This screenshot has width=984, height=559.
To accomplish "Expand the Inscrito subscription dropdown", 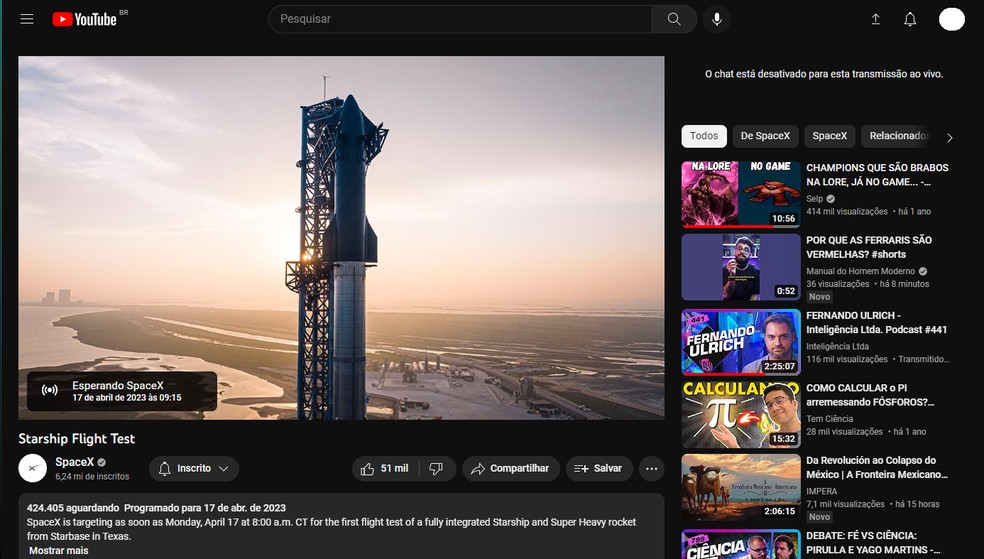I will coord(194,469).
